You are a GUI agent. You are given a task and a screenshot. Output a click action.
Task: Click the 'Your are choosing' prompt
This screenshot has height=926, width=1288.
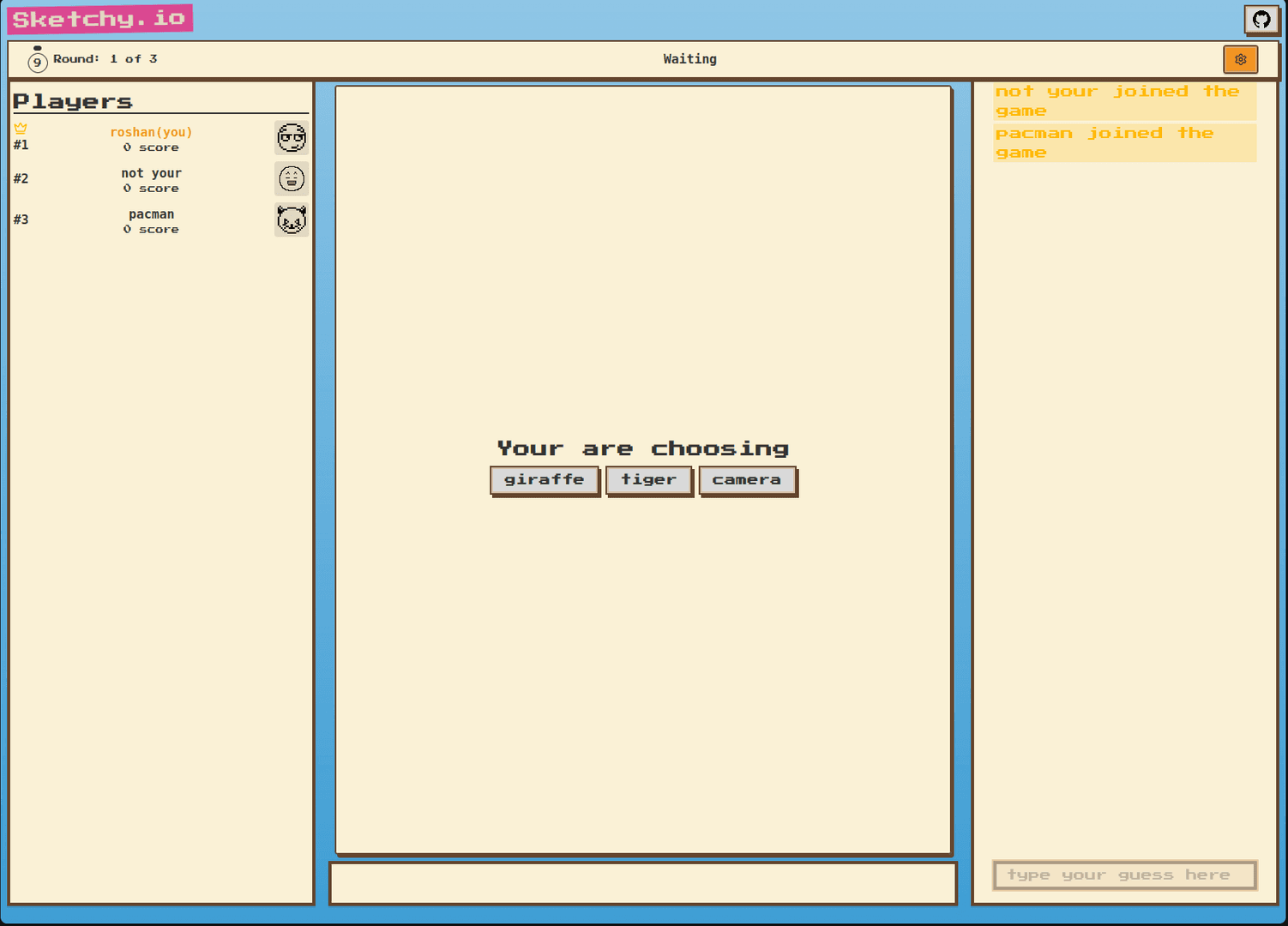click(643, 448)
